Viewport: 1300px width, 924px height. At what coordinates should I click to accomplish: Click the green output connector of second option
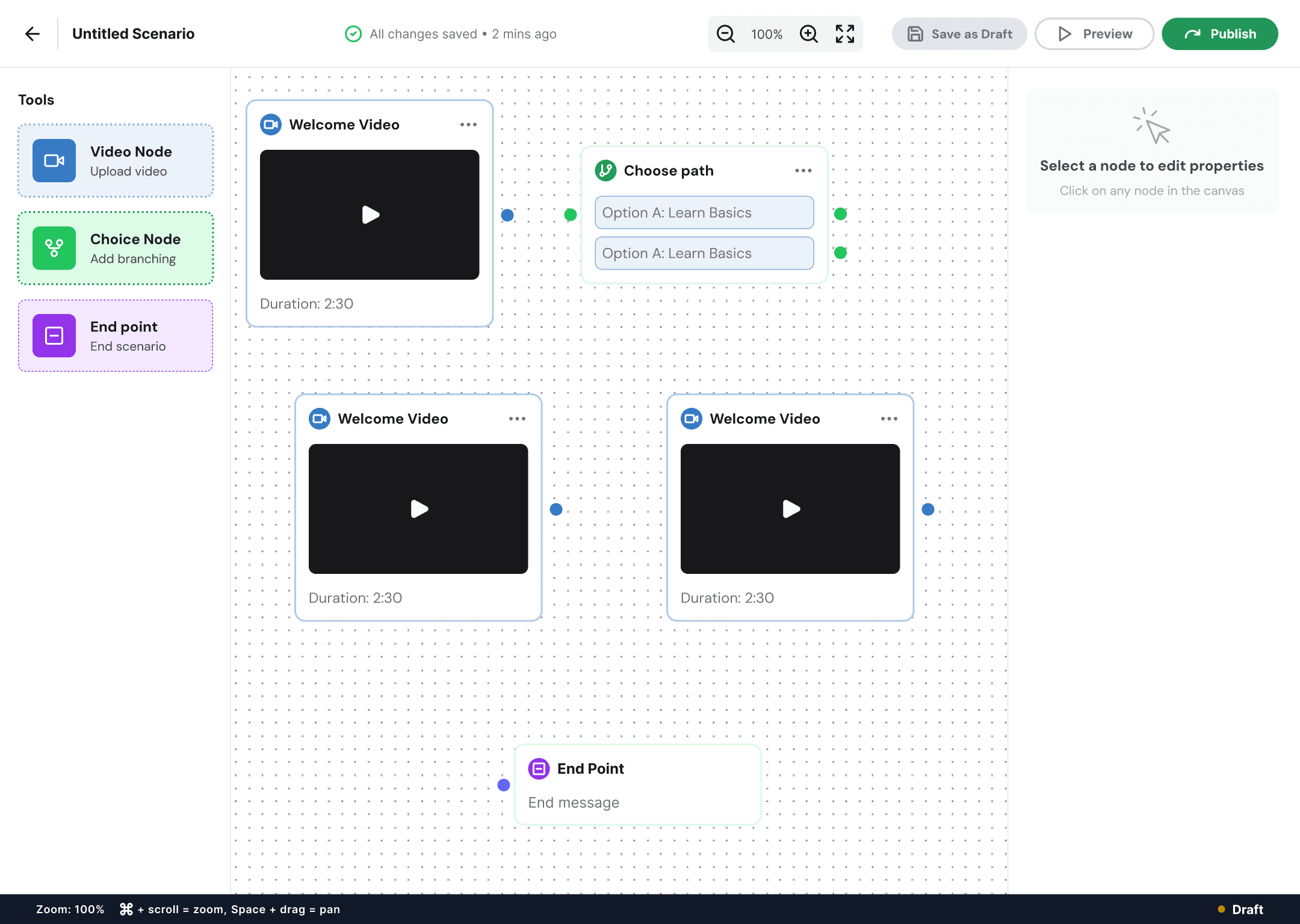point(841,253)
